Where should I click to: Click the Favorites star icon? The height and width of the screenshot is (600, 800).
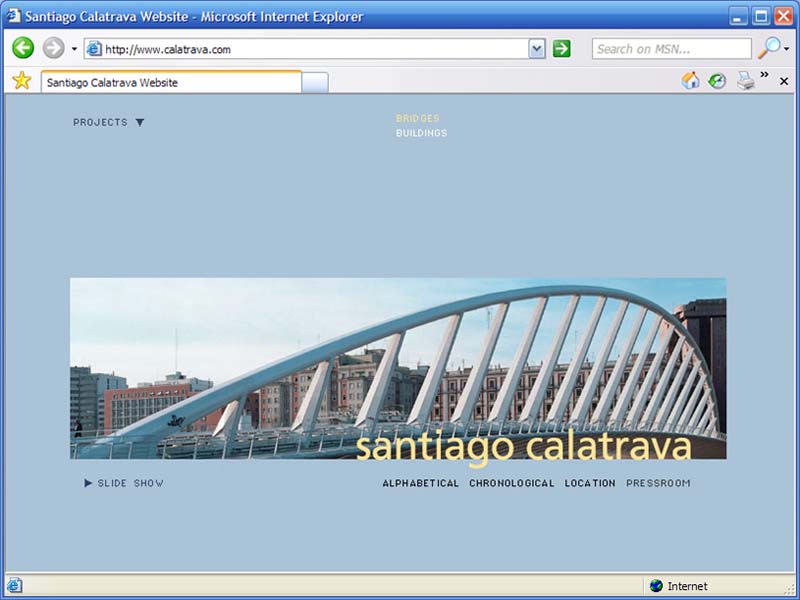point(21,81)
